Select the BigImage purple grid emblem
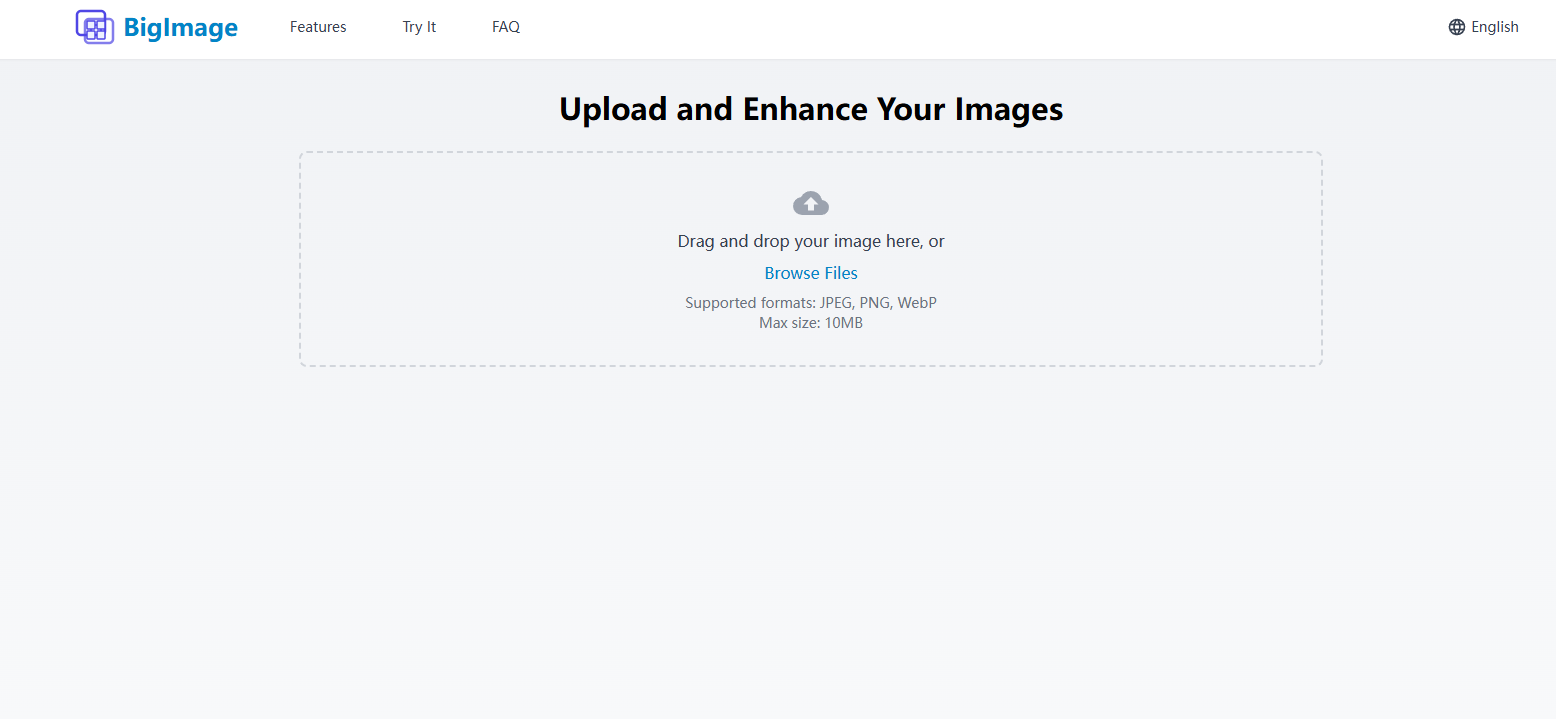Image resolution: width=1556 pixels, height=719 pixels. [x=95, y=27]
